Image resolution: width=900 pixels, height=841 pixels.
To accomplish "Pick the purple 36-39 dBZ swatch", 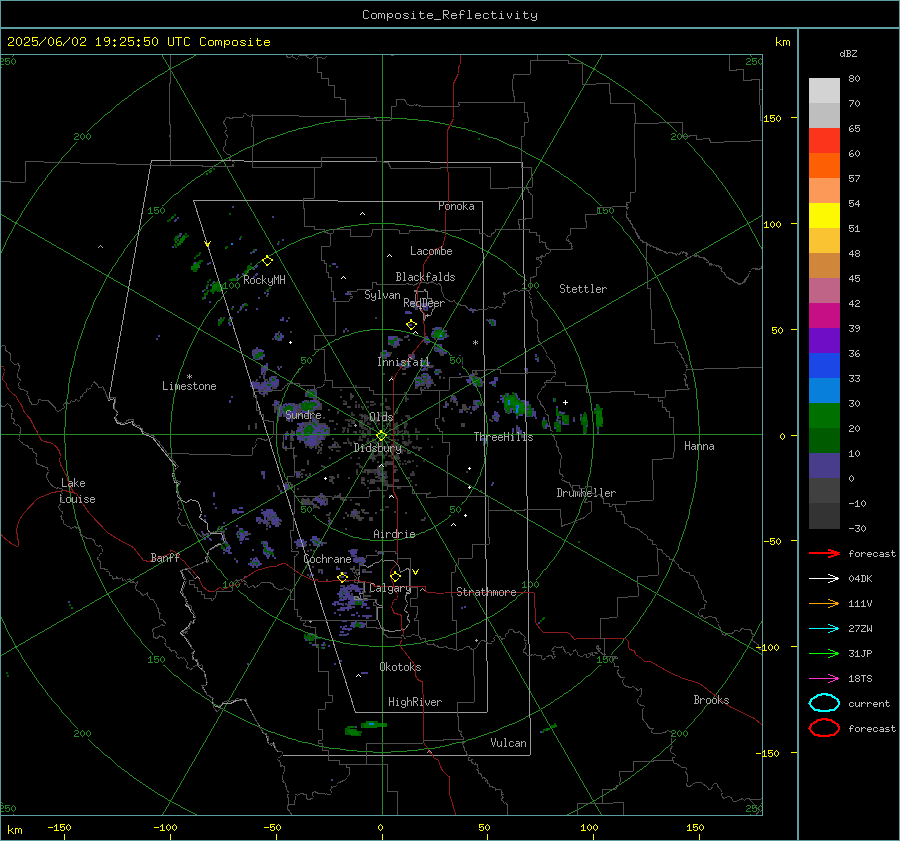I will [x=824, y=340].
